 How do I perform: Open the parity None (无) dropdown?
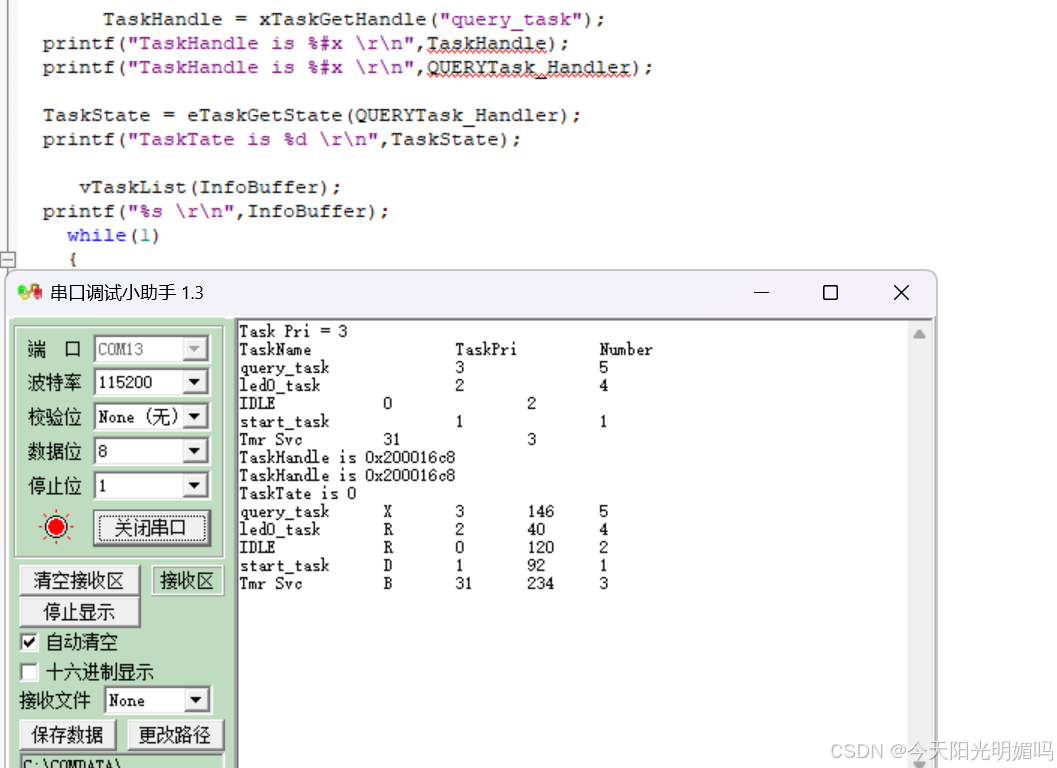(x=194, y=417)
